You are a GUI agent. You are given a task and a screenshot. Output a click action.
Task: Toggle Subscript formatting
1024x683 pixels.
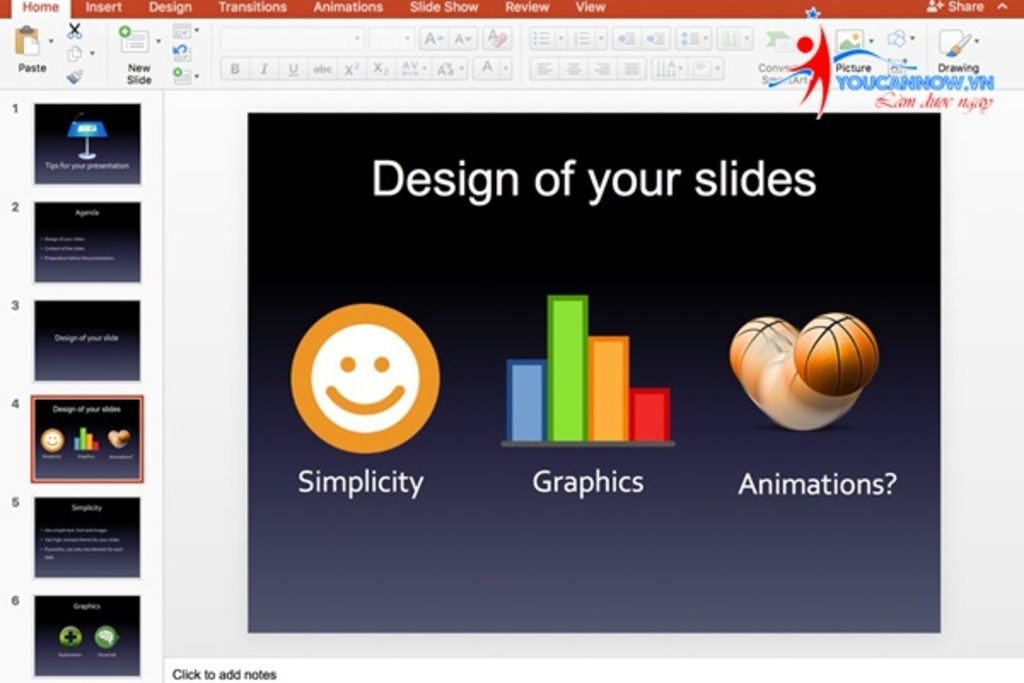click(x=381, y=69)
